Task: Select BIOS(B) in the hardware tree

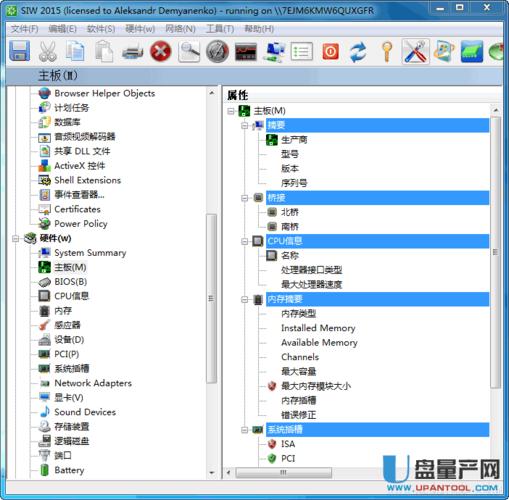Action: click(x=71, y=282)
